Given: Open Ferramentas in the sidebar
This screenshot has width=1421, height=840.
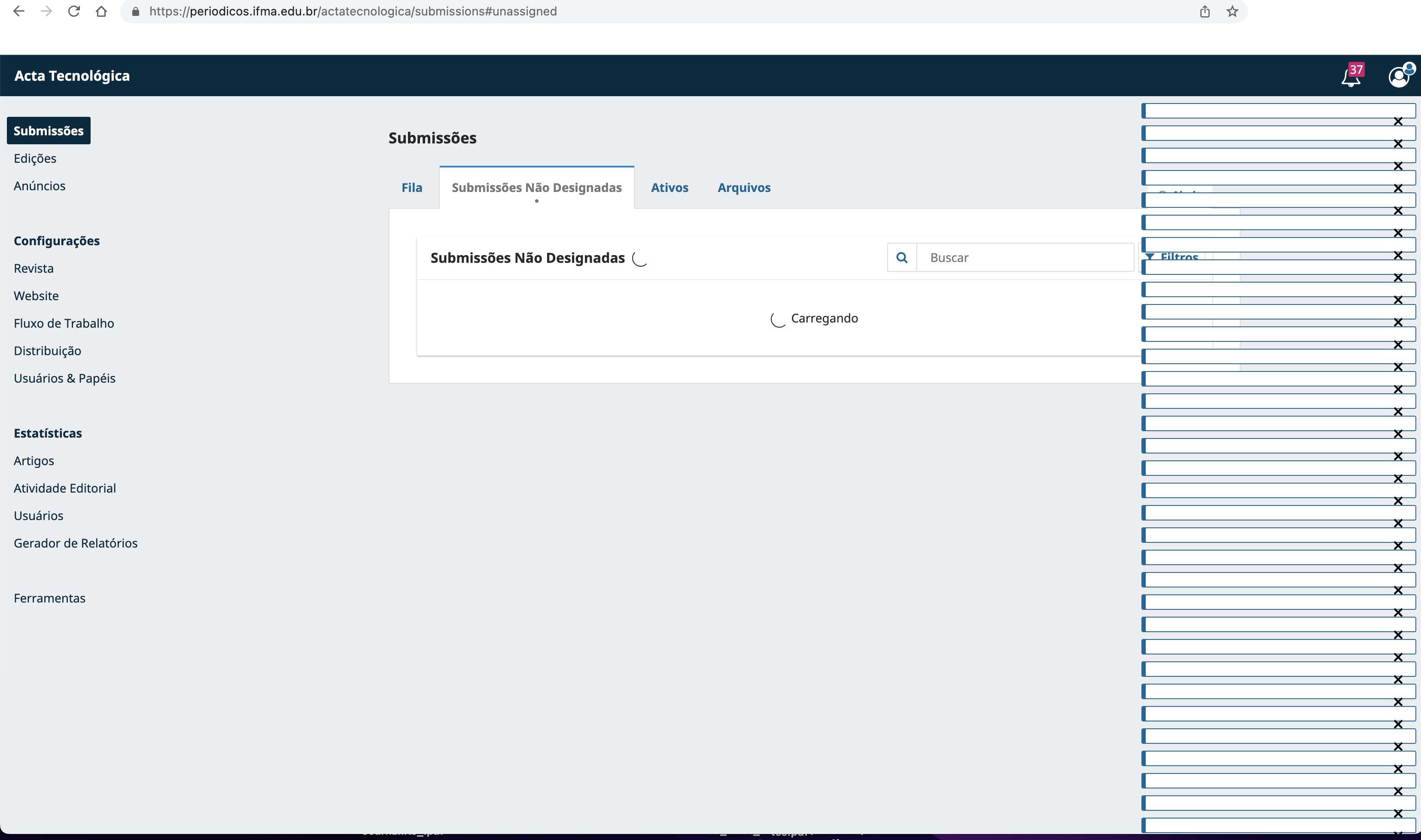Looking at the screenshot, I should 50,598.
